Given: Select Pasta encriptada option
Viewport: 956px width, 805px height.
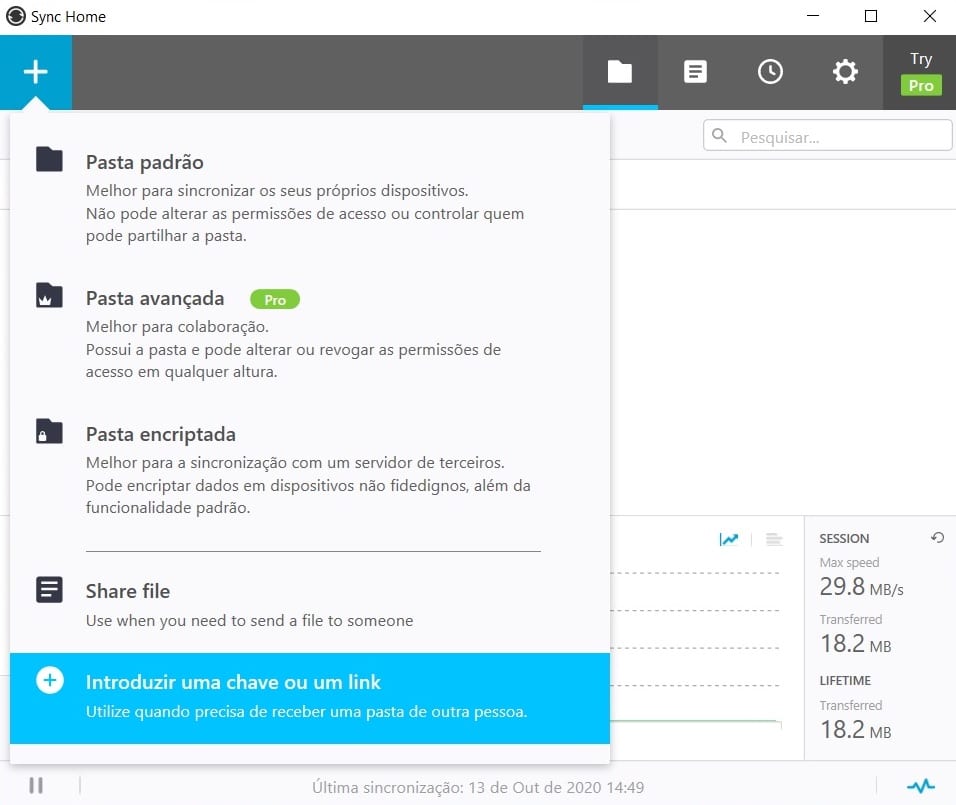Looking at the screenshot, I should coord(310,468).
